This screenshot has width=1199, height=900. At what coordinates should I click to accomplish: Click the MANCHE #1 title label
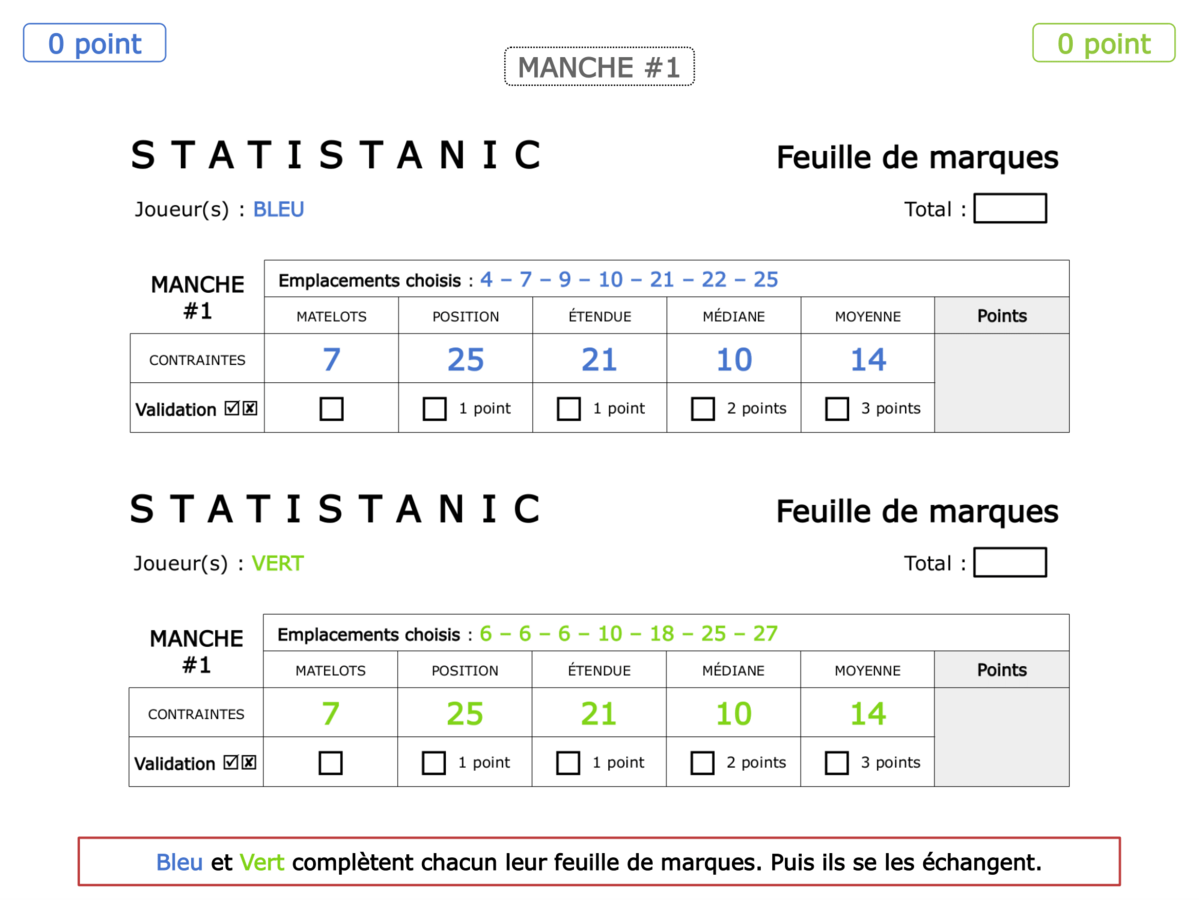pos(599,67)
